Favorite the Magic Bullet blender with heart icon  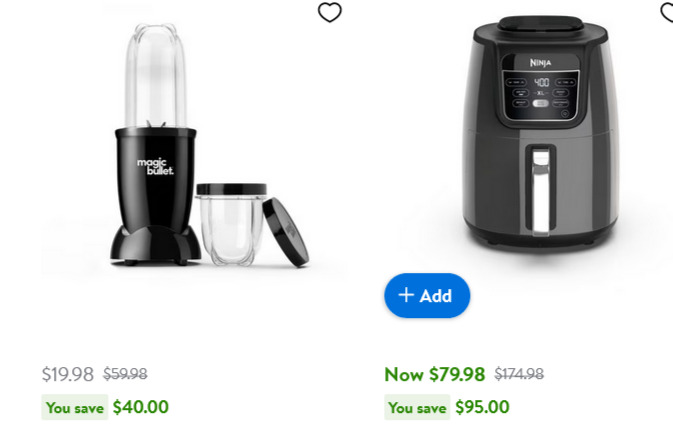tap(330, 12)
